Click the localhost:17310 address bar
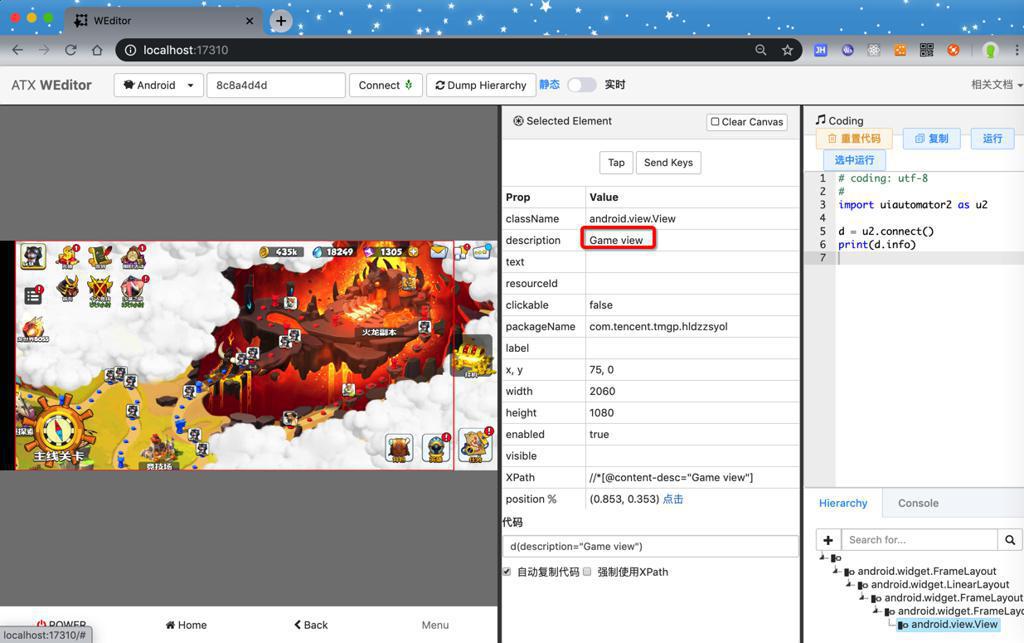The image size is (1024, 643). pos(431,50)
